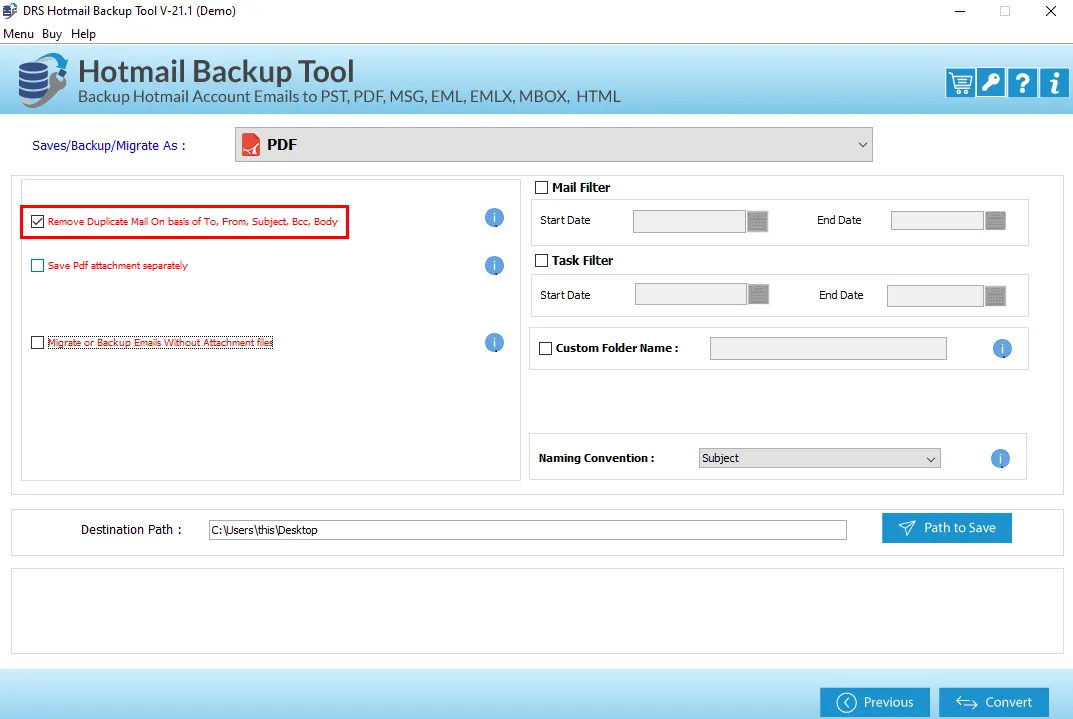Enable the Task Filter checkbox
Image resolution: width=1073 pixels, height=719 pixels.
(541, 261)
